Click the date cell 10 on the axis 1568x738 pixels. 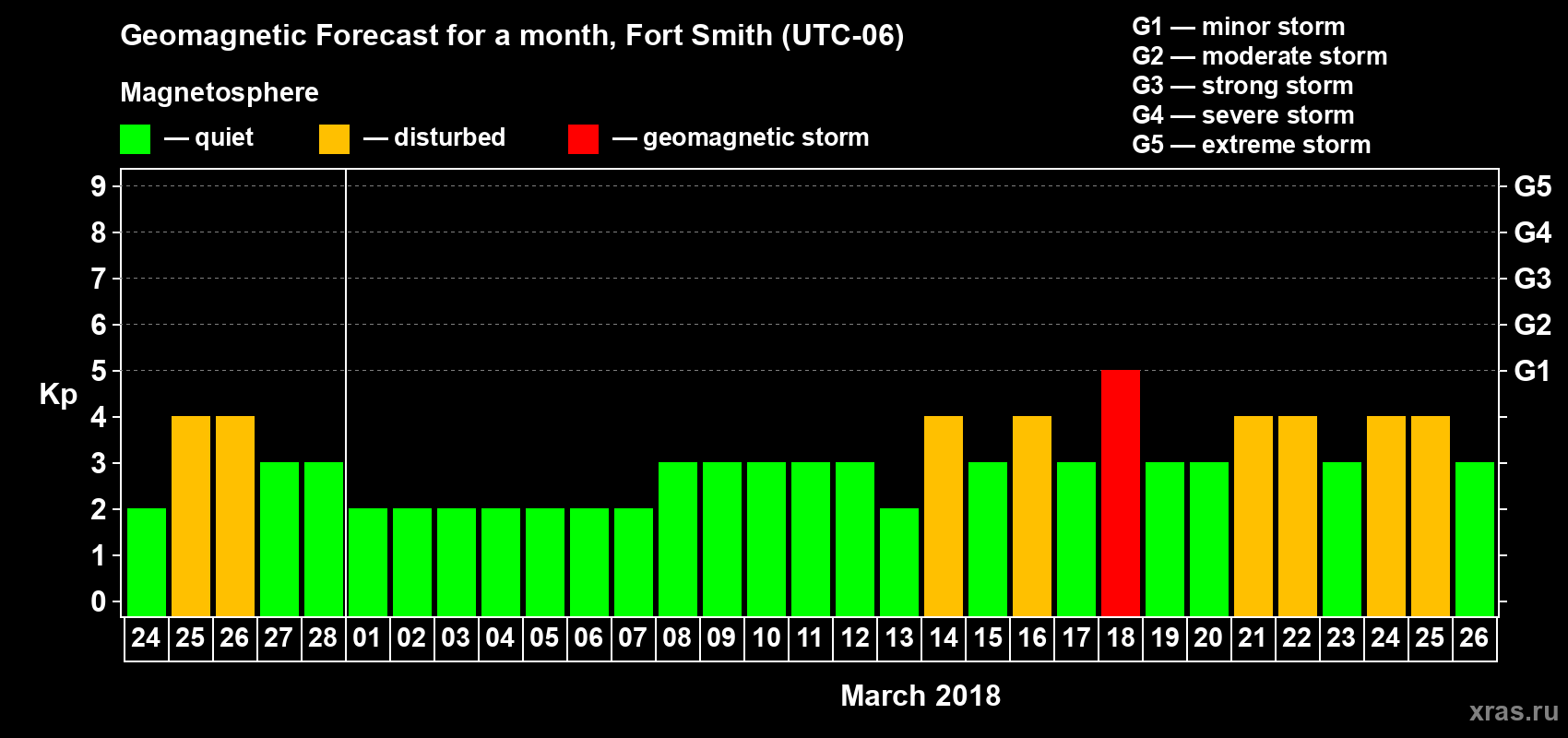tap(766, 638)
